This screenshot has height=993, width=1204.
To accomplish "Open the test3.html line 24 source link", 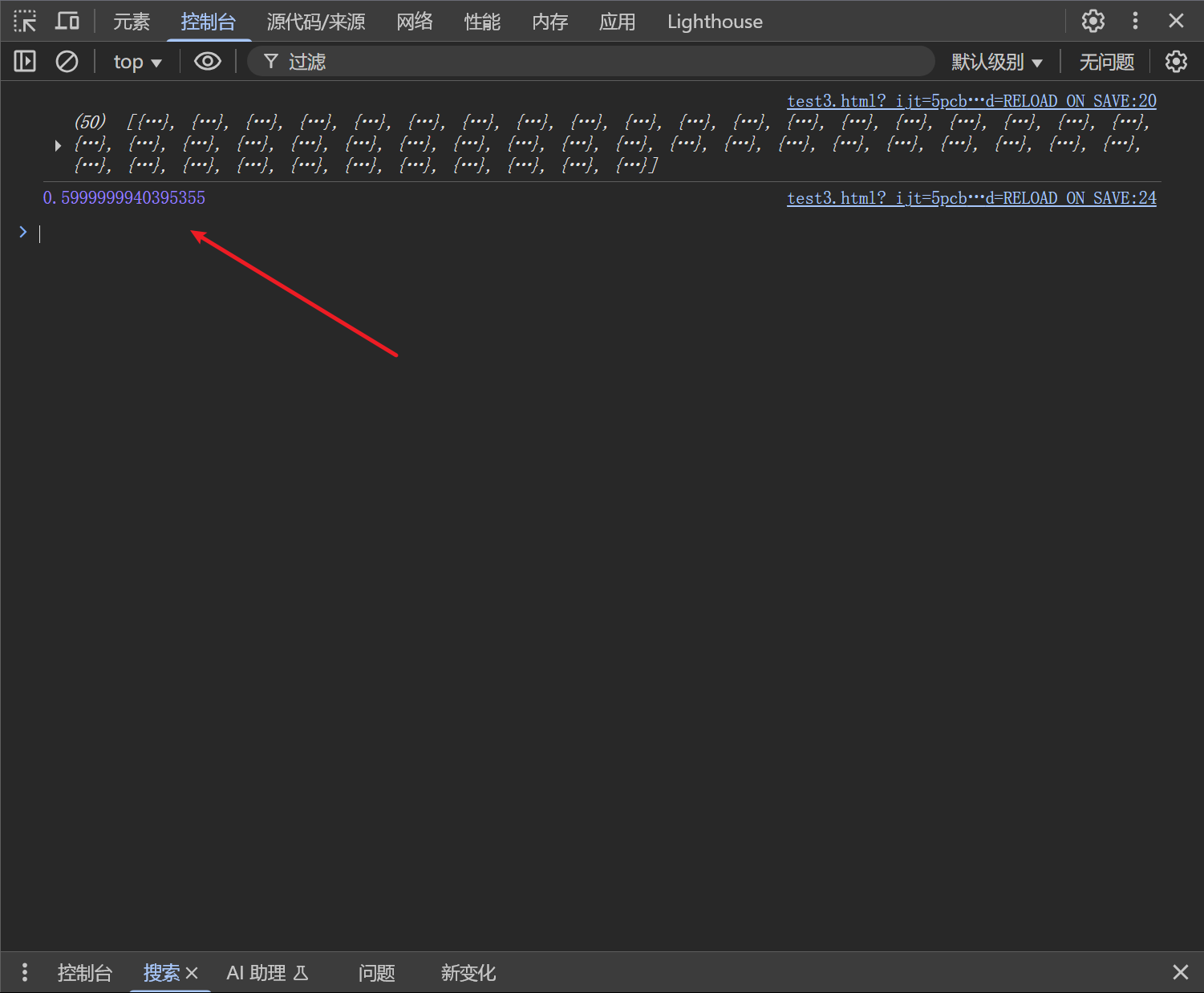I will (x=971, y=198).
